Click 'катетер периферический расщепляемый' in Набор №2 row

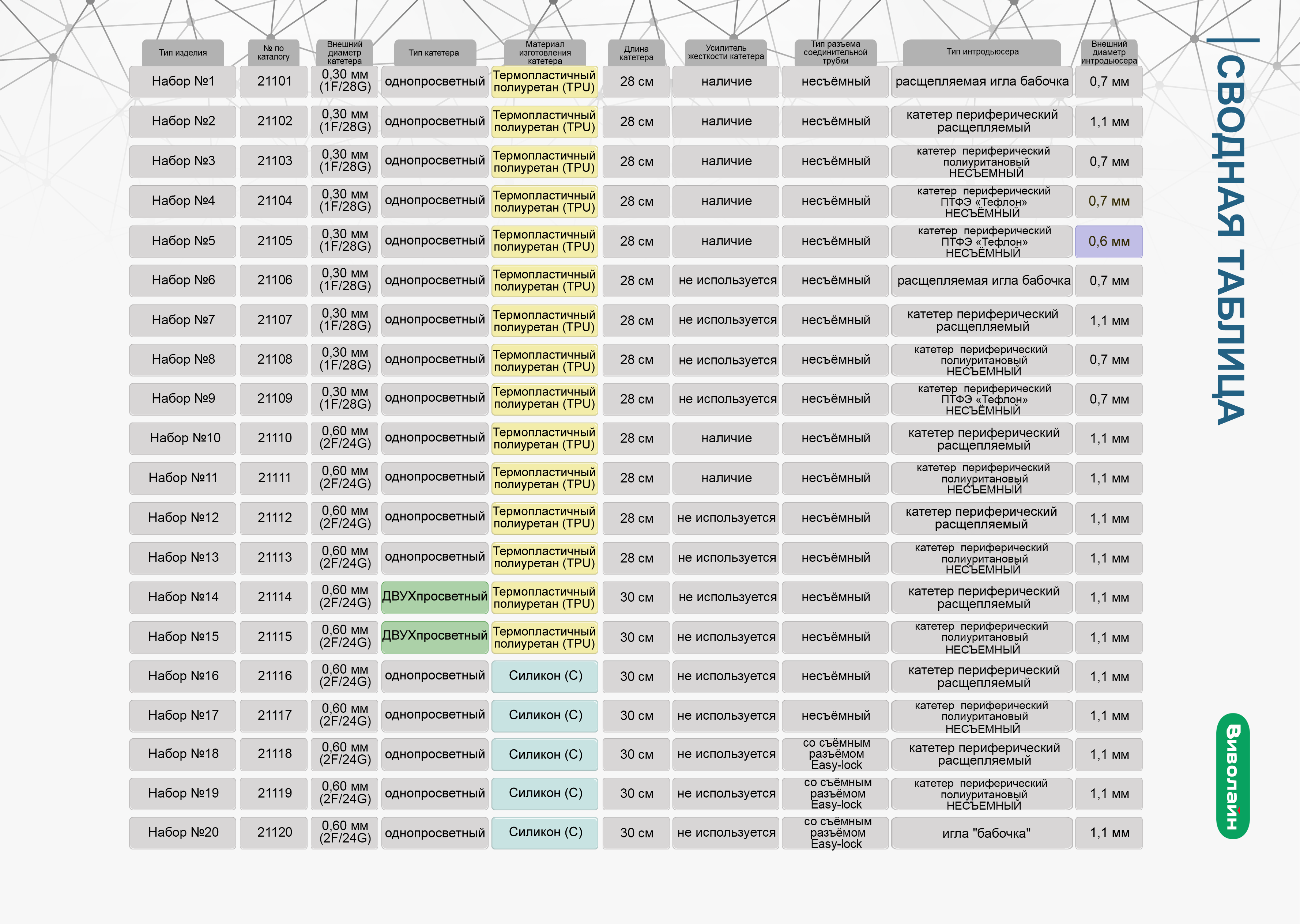982,122
